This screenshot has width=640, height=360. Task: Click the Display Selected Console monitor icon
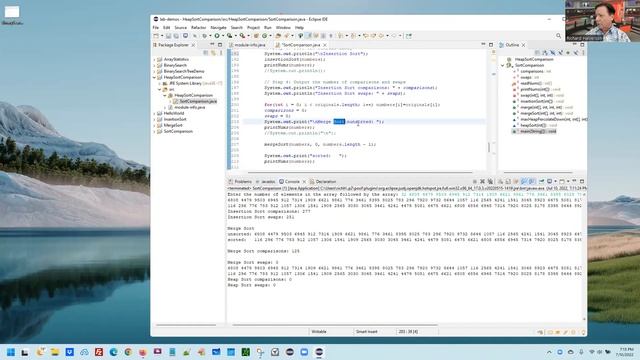tap(549, 181)
